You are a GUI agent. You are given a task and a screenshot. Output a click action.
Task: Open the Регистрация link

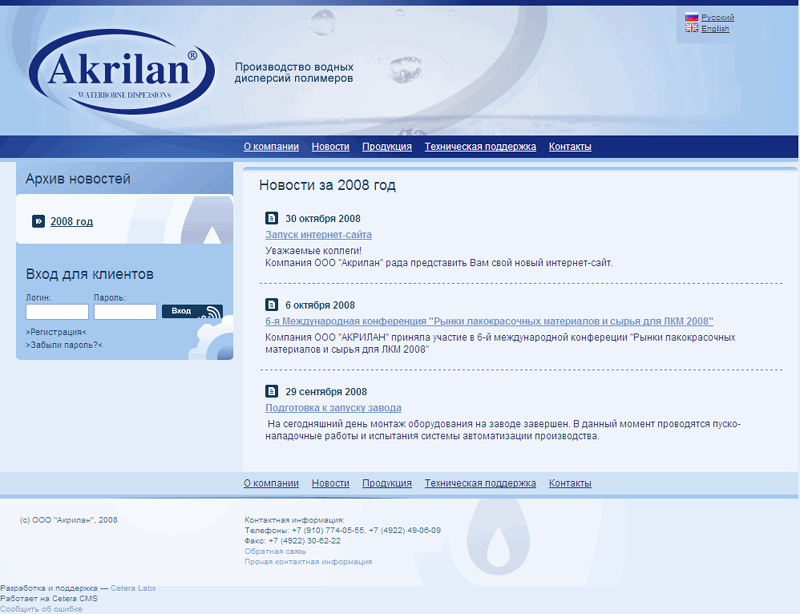[x=56, y=332]
